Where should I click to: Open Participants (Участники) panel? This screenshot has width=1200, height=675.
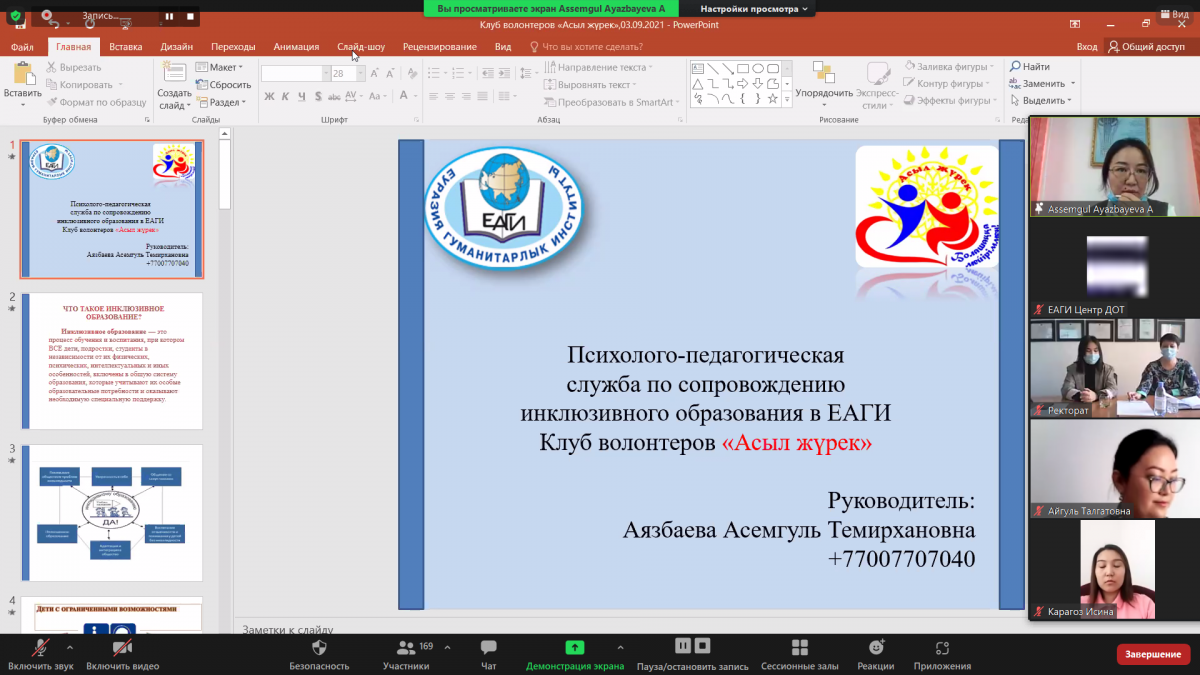406,655
